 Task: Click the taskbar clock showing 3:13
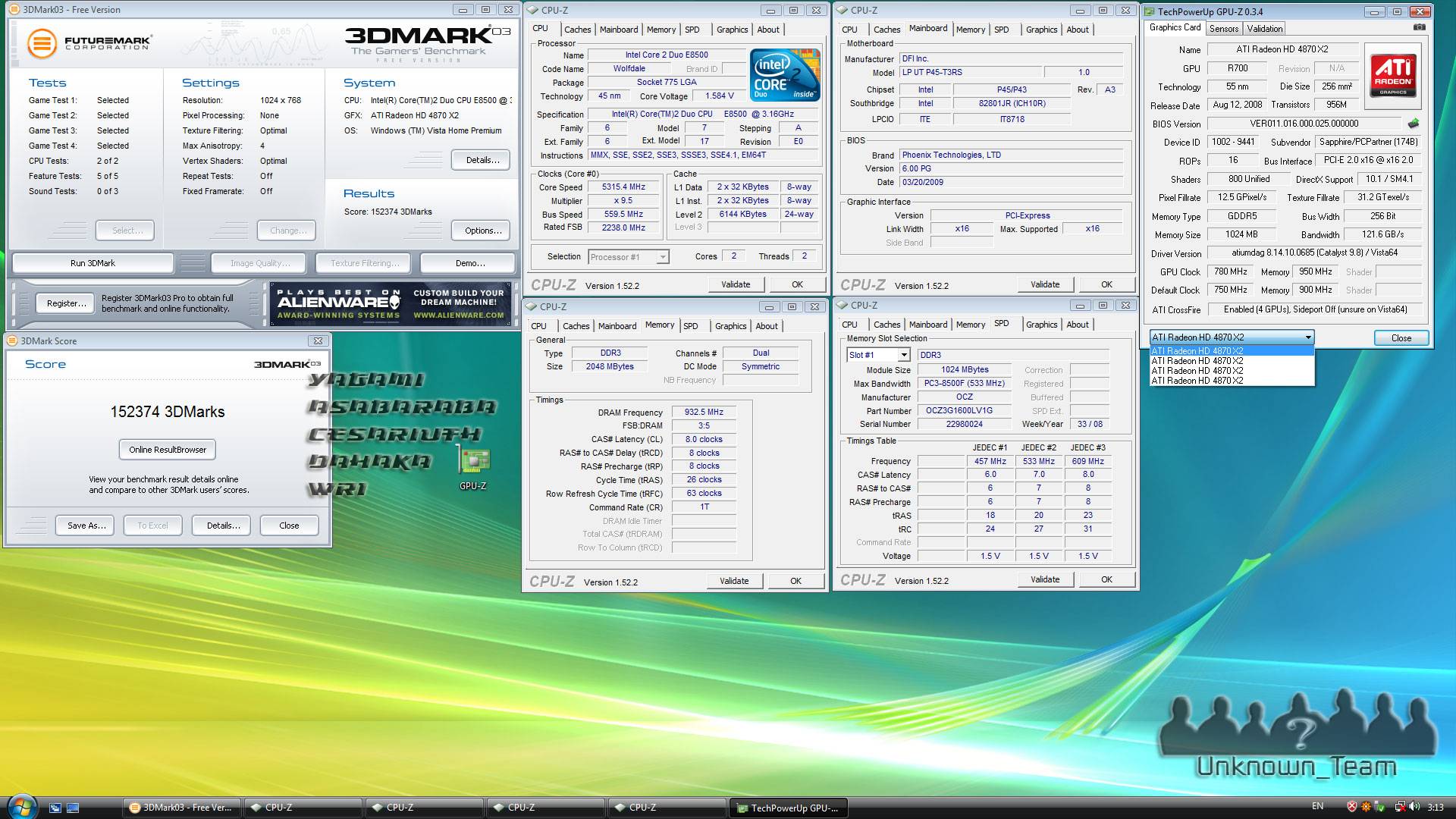[x=1436, y=807]
